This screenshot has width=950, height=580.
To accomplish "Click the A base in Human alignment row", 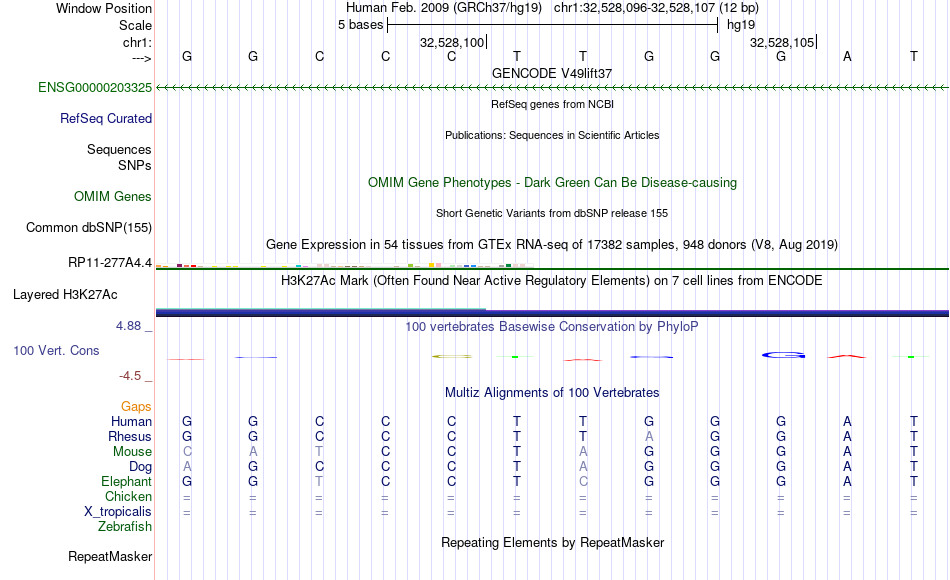I will pyautogui.click(x=848, y=421).
